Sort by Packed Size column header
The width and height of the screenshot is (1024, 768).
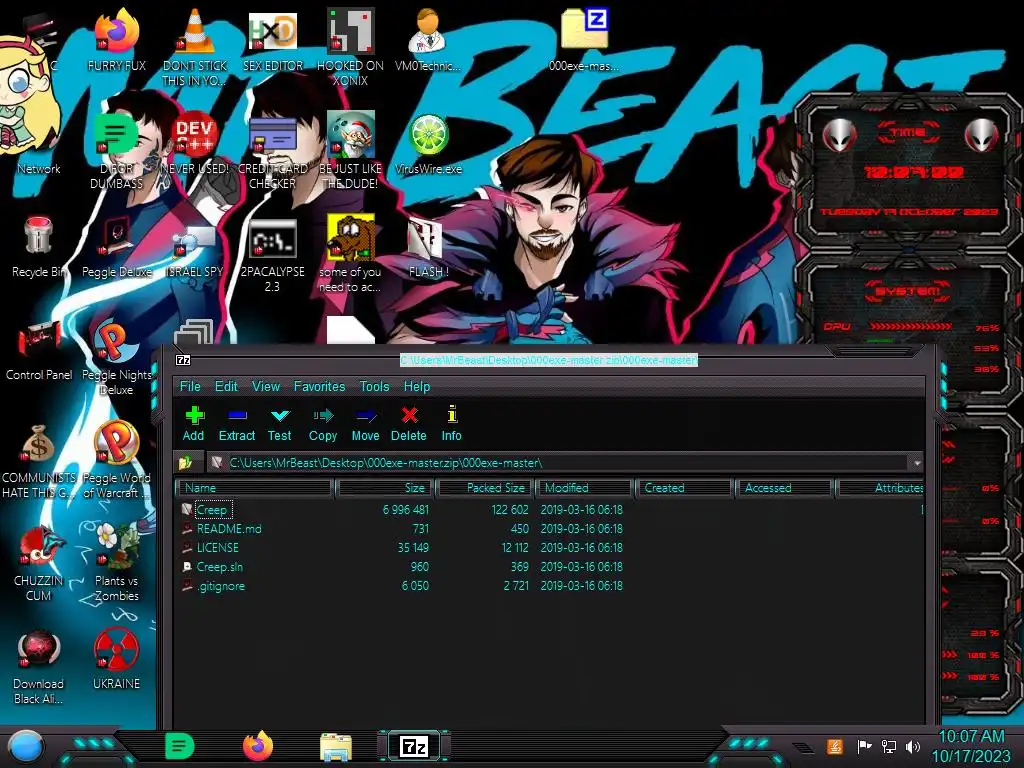pos(485,488)
